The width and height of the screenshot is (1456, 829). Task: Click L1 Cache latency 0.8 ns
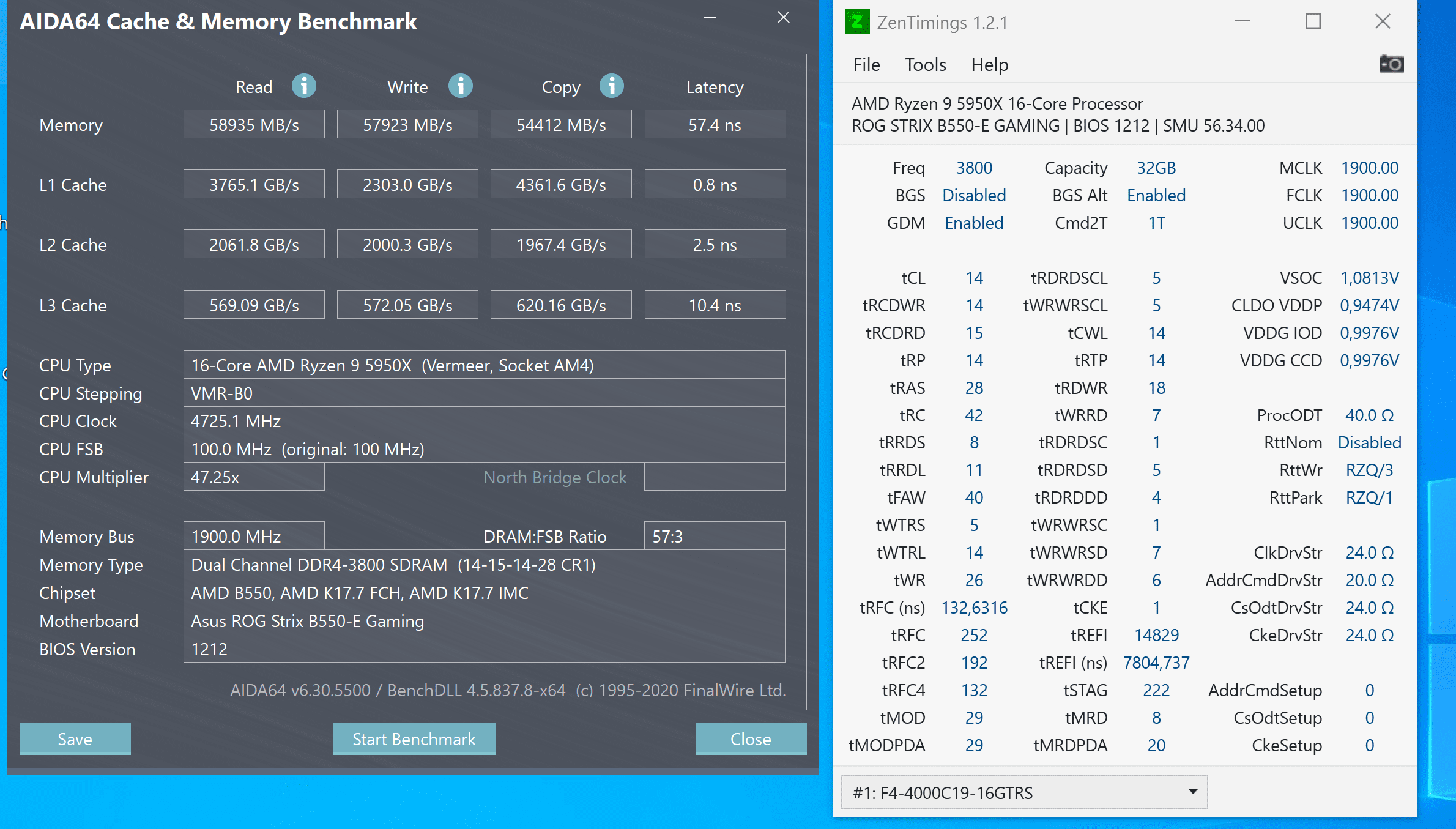tap(715, 185)
